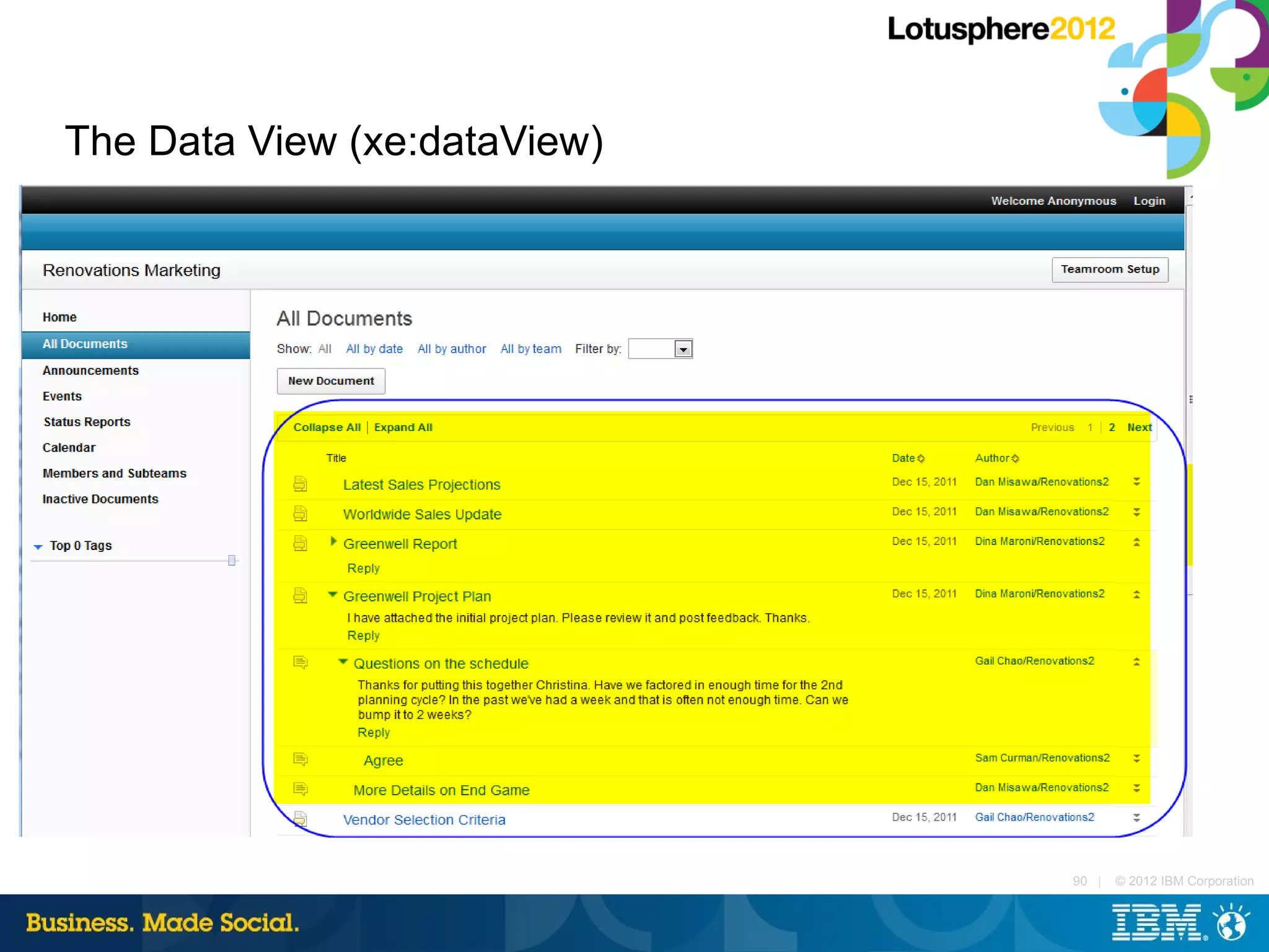The width and height of the screenshot is (1269, 952).
Task: Expand details for Latest Sales Projections row
Action: [1136, 481]
